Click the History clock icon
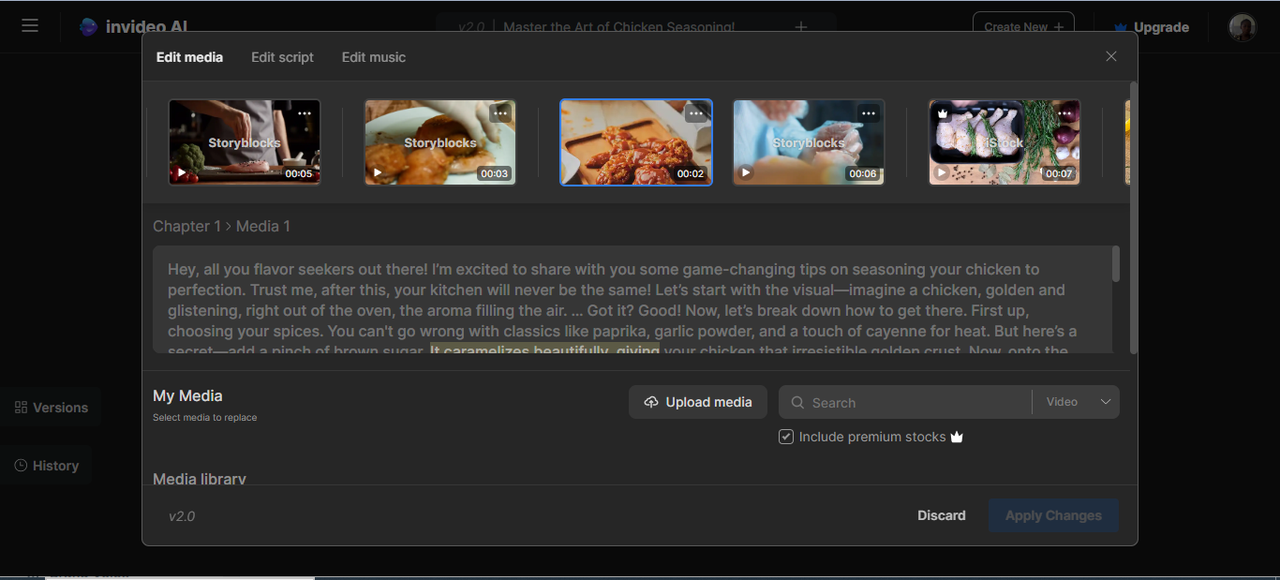This screenshot has width=1280, height=580. pos(21,465)
